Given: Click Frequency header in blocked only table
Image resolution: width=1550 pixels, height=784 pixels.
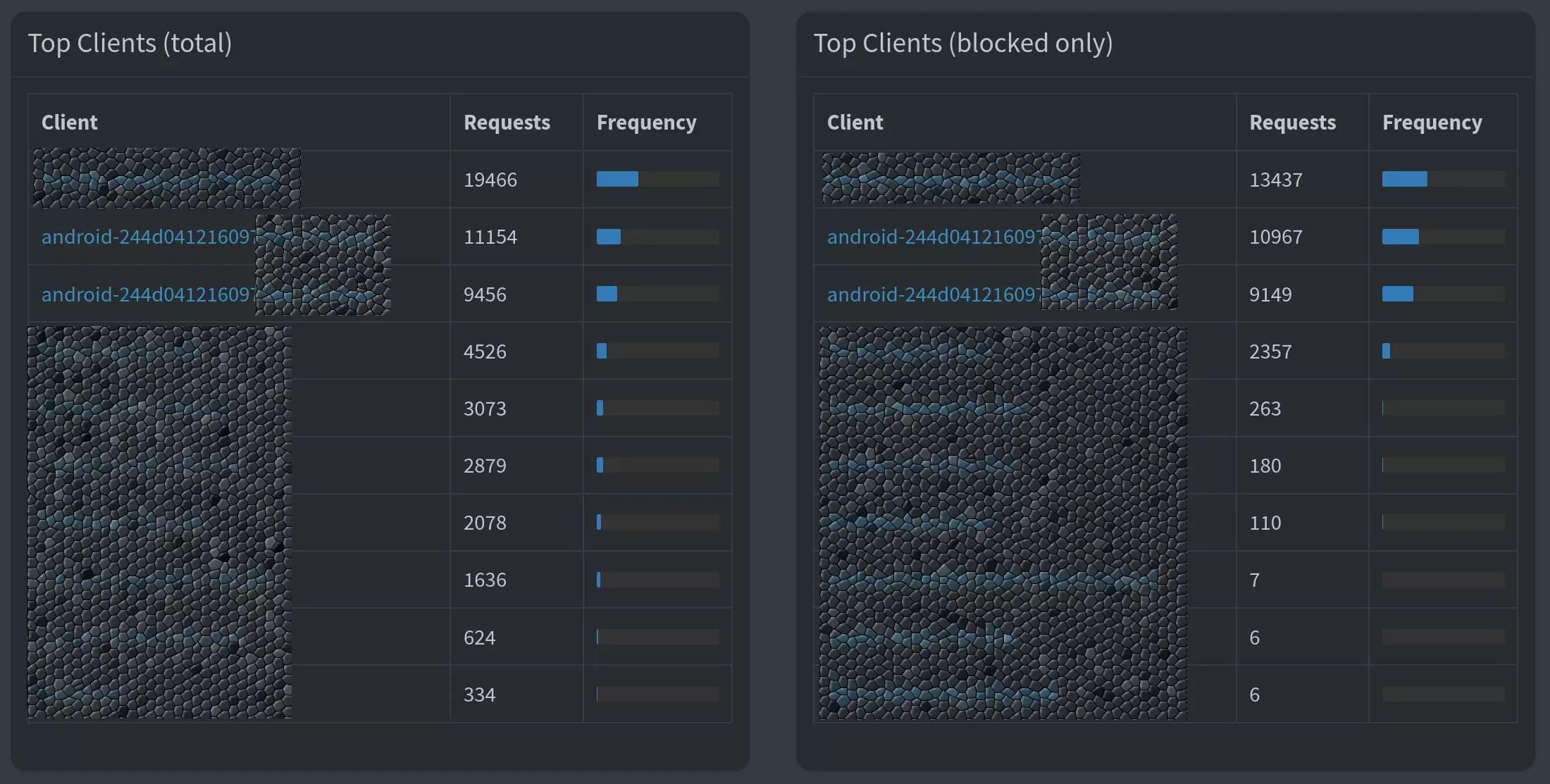Looking at the screenshot, I should [x=1432, y=123].
